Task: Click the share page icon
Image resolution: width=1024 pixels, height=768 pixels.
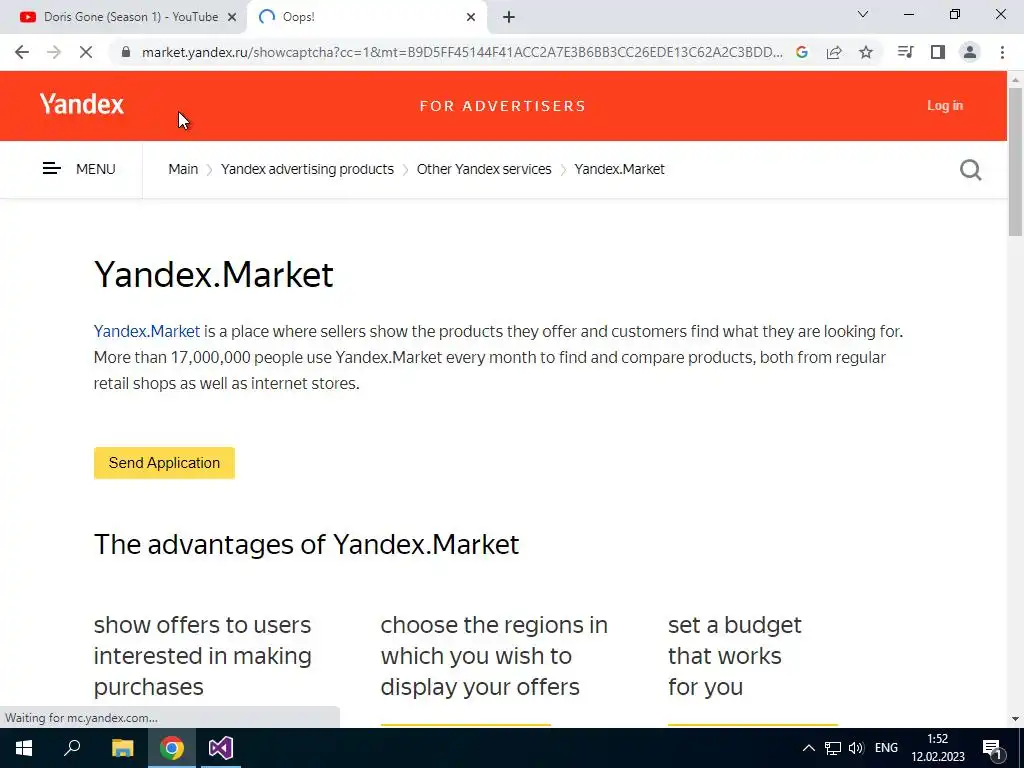Action: coord(834,52)
